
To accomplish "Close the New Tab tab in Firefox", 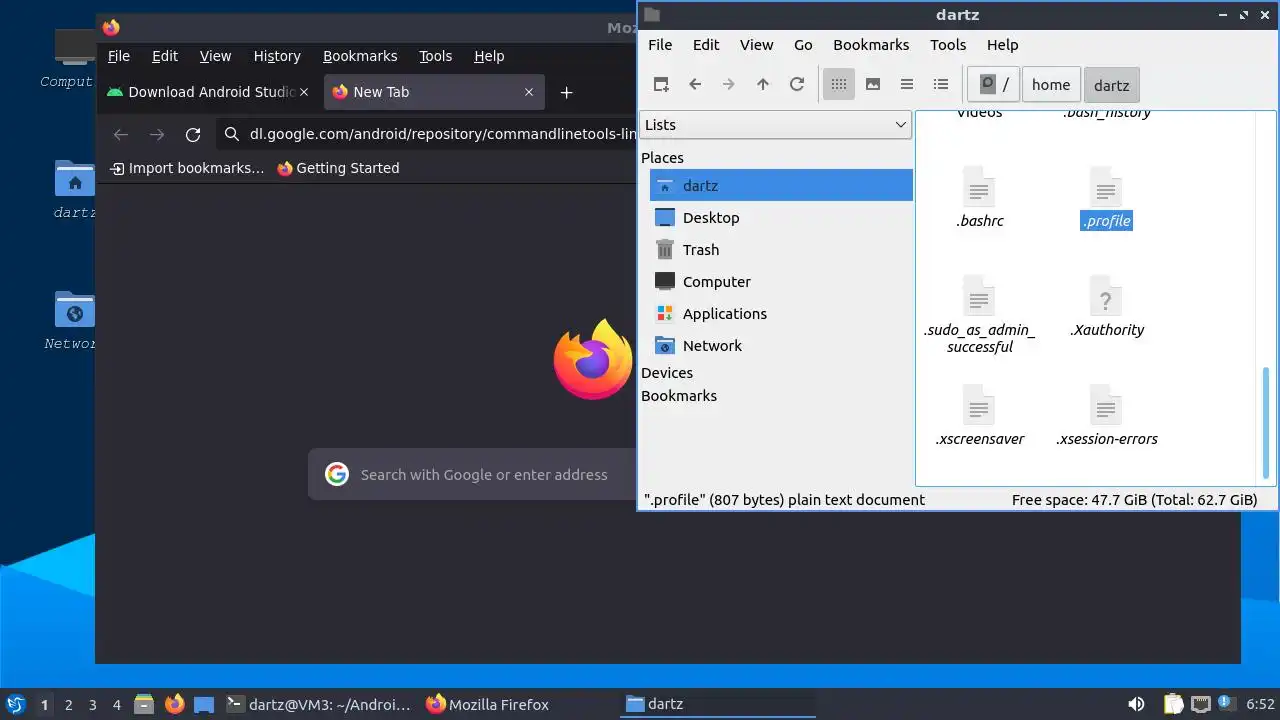I will (x=529, y=92).
